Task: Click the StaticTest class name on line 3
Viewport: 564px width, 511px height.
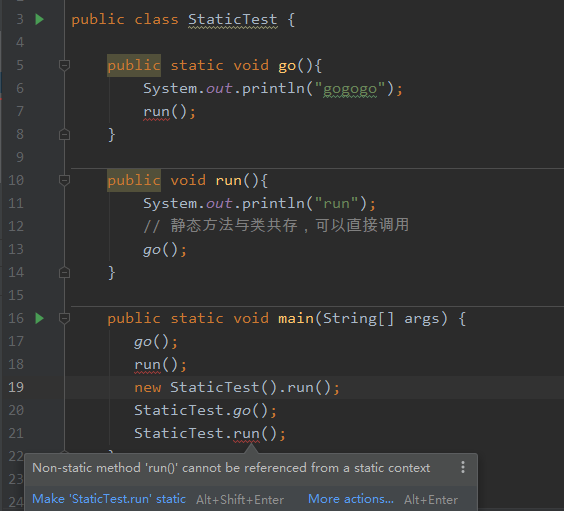Action: point(233,19)
